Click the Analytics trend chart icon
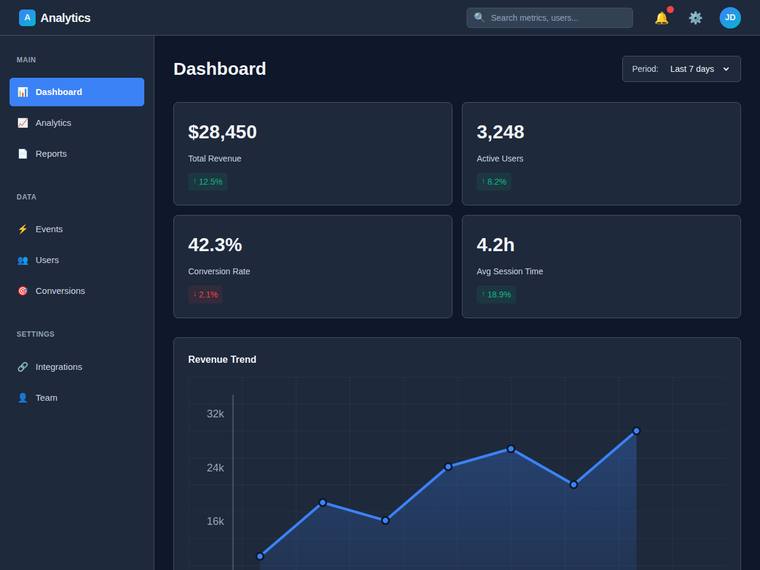Viewport: 760px width, 570px height. [23, 123]
